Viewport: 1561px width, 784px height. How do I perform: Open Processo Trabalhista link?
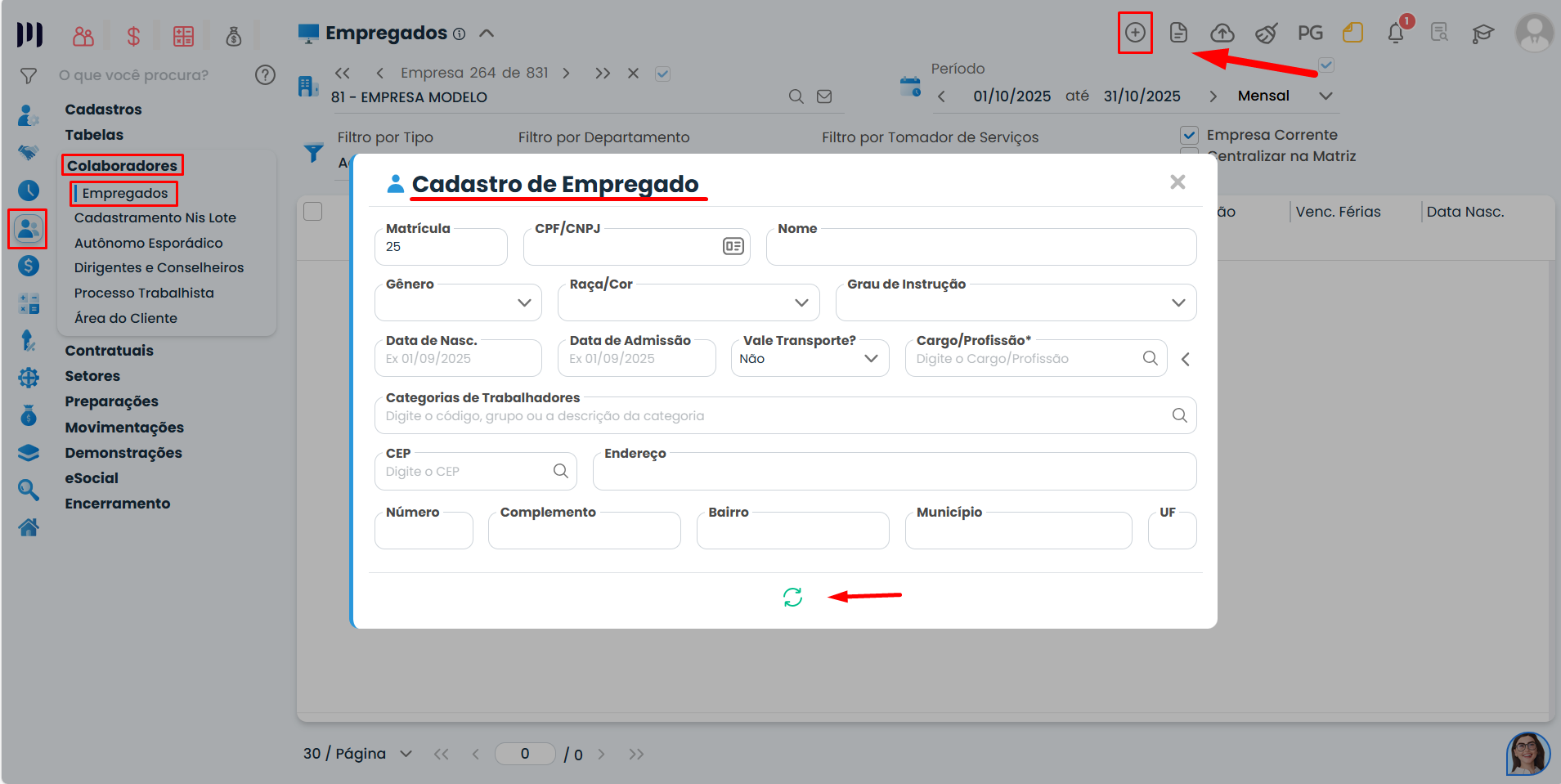(x=144, y=293)
